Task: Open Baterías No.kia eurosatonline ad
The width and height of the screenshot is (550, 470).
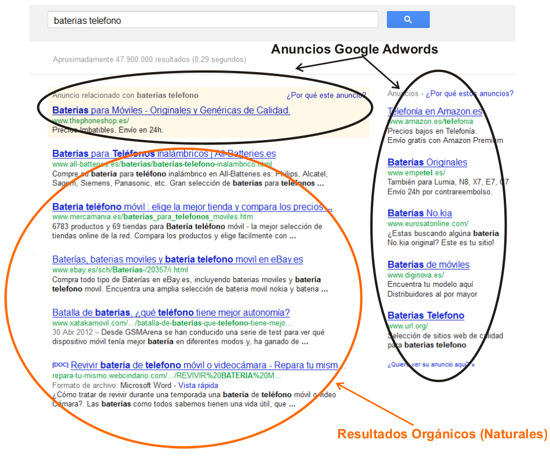Action: pos(420,213)
